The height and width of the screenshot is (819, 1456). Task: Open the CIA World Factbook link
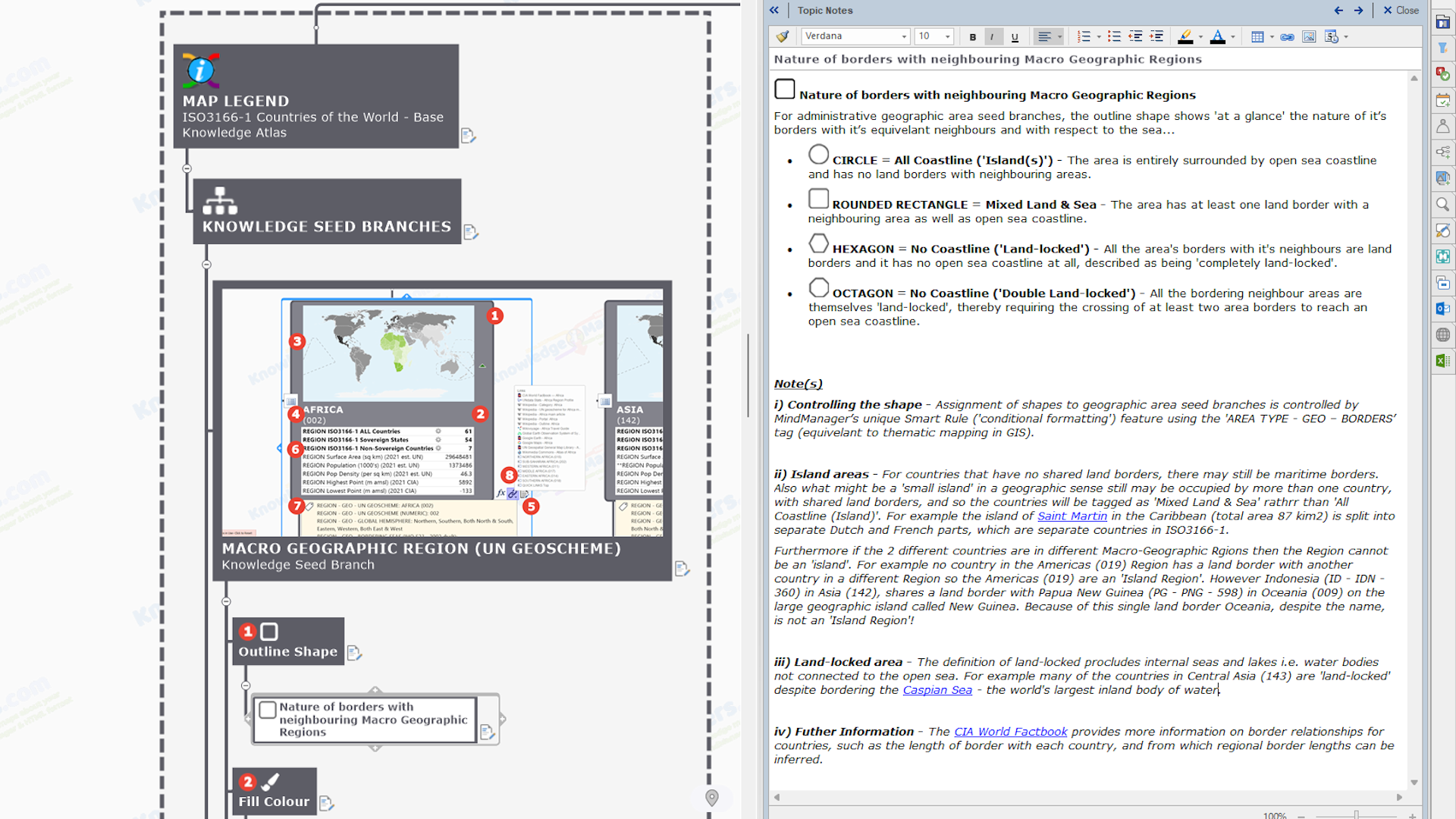(1010, 732)
